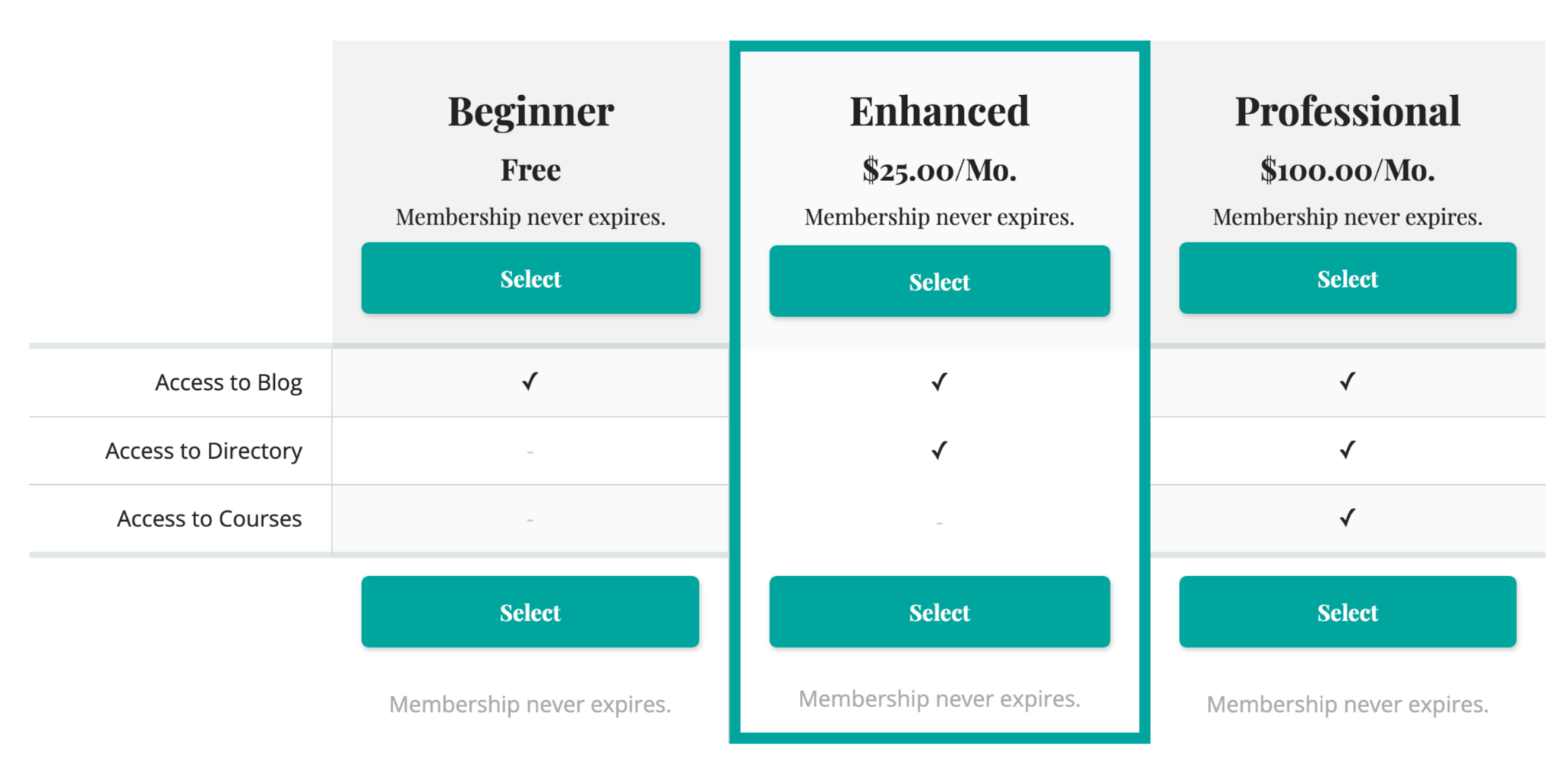
Task: Click the Access to Blog row label
Action: [x=229, y=381]
